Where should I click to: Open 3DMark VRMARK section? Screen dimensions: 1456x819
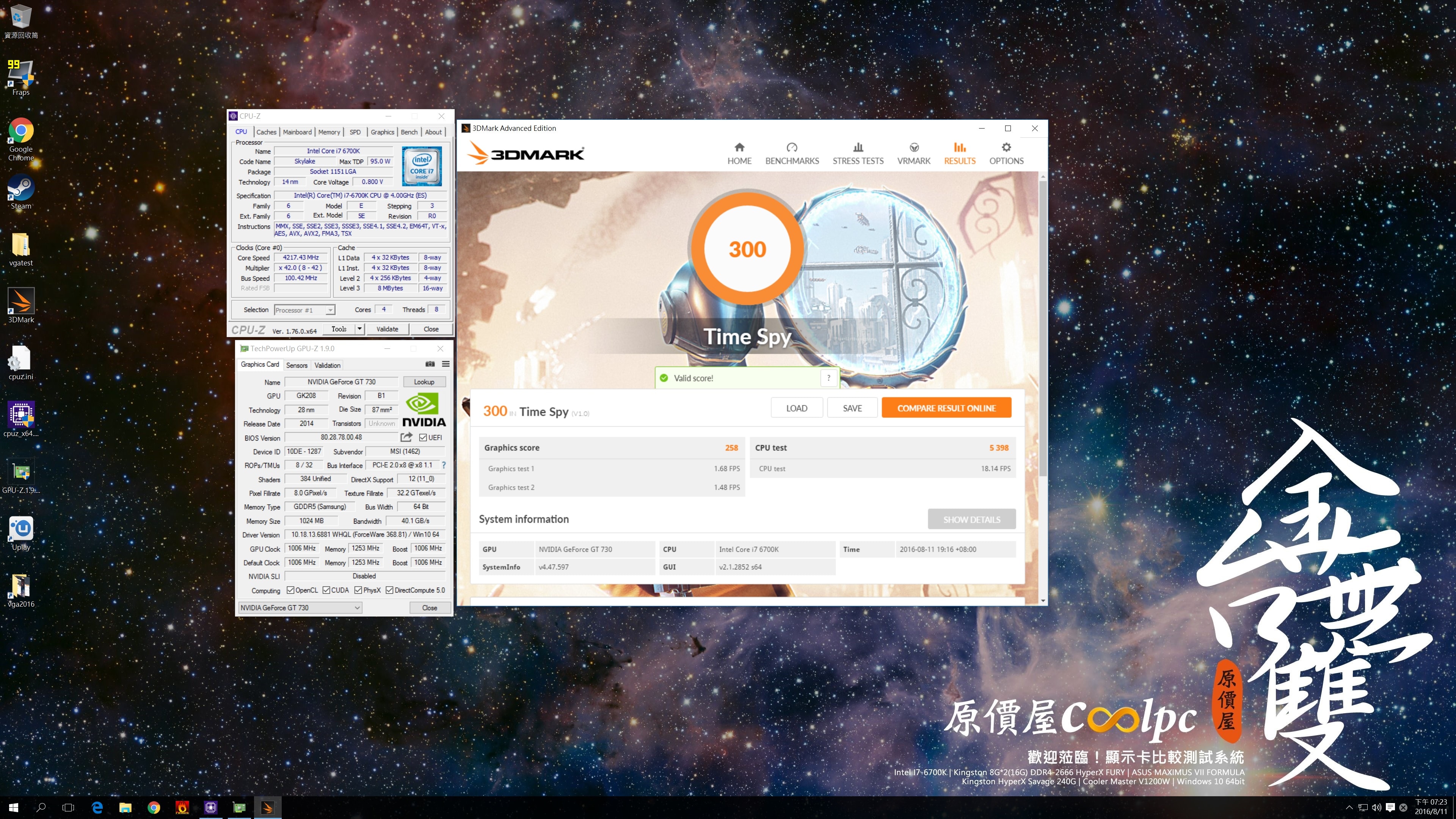point(914,154)
